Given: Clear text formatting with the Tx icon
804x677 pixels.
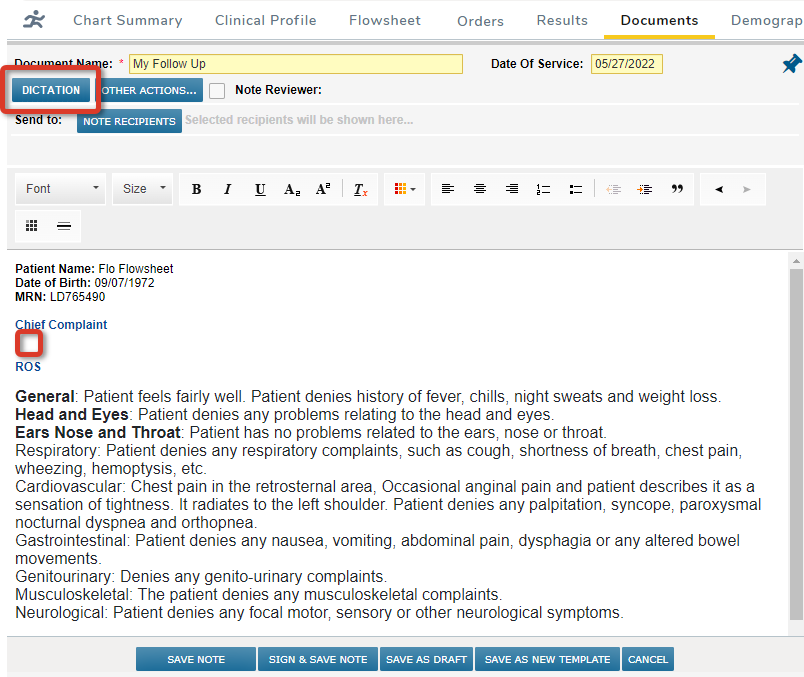Looking at the screenshot, I should click(x=360, y=188).
